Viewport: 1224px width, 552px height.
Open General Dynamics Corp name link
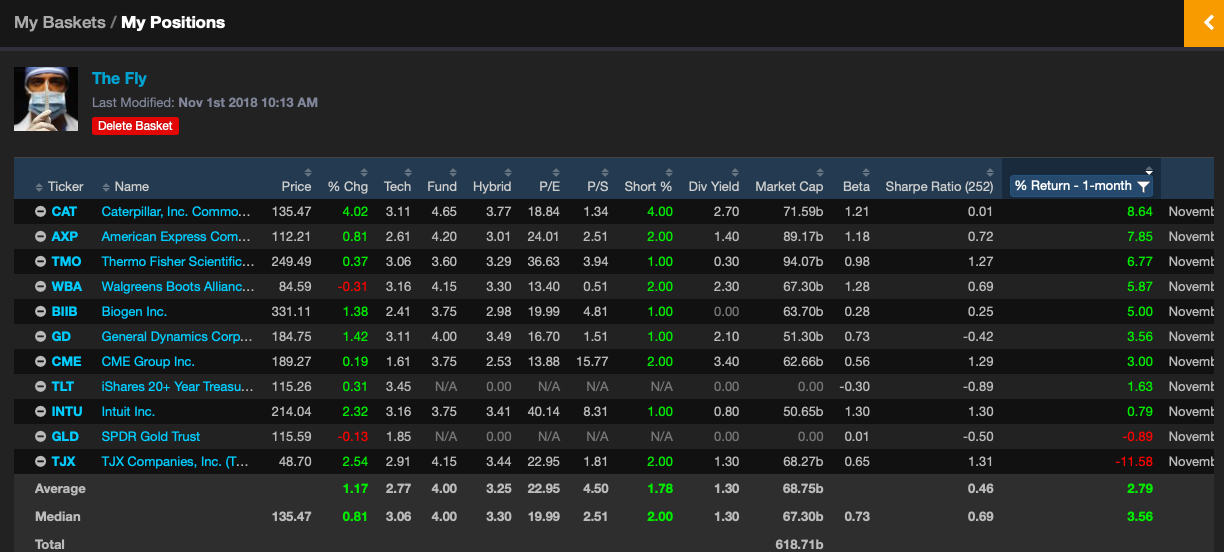pyautogui.click(x=177, y=337)
